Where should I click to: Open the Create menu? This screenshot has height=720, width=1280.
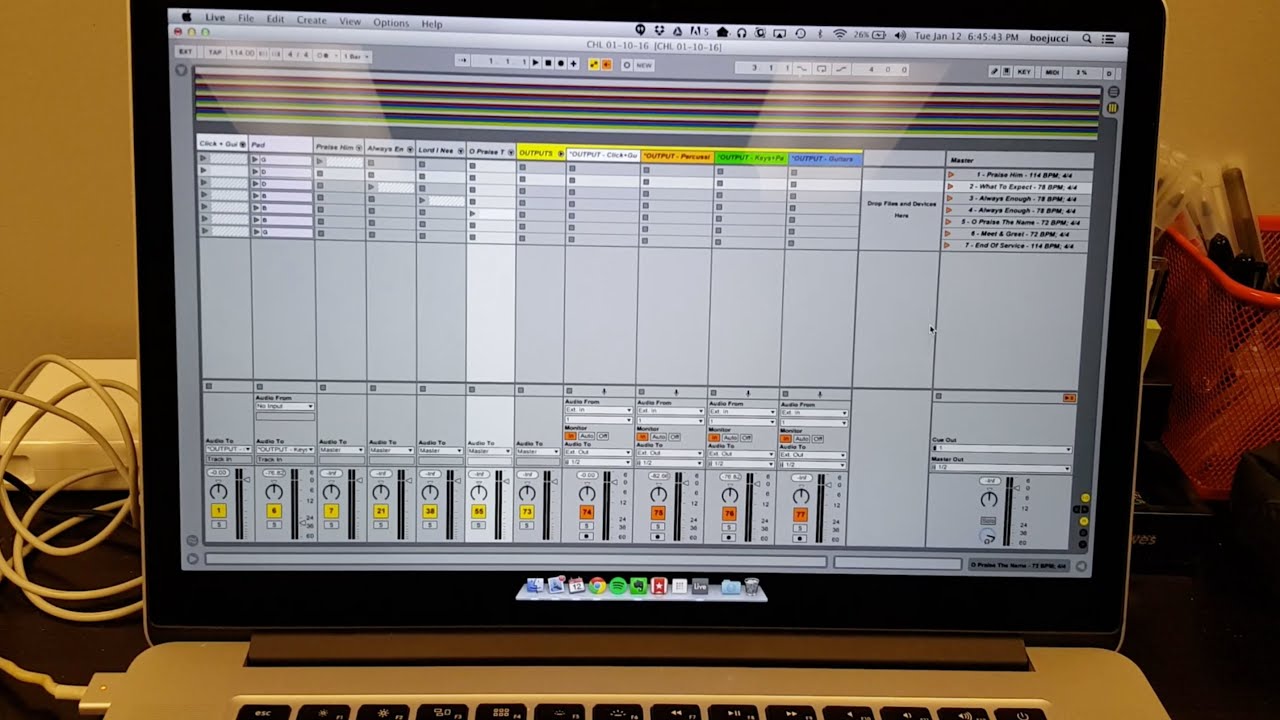coord(311,20)
